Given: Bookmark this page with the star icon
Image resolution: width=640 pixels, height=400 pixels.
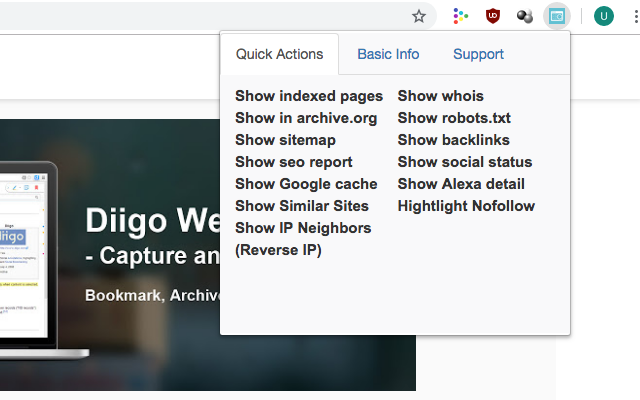Looking at the screenshot, I should click(418, 16).
